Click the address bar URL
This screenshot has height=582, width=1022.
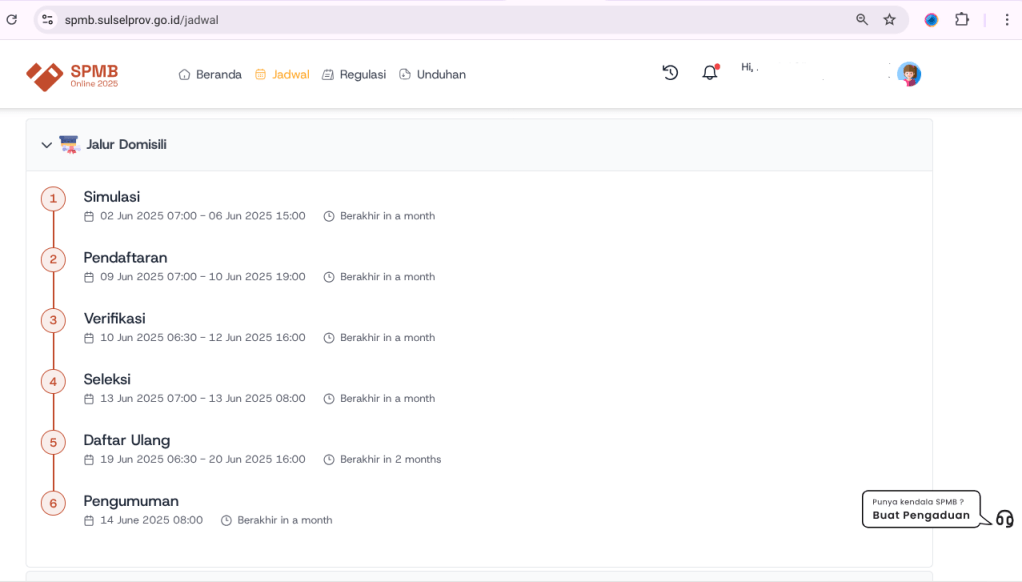coord(142,20)
